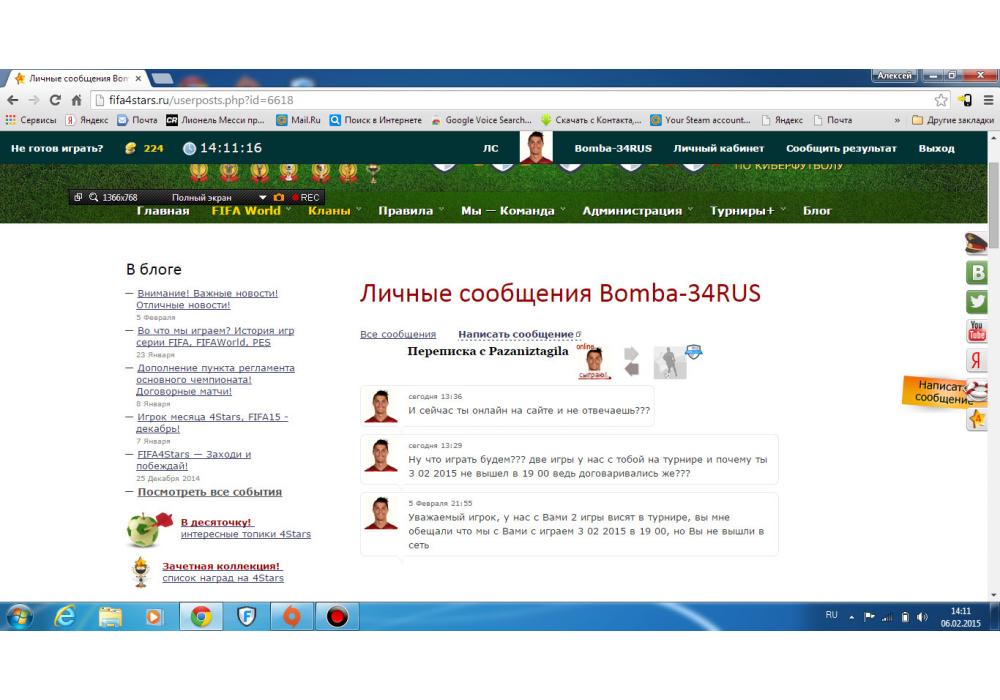Open the Главная menu item
The width and height of the screenshot is (1000, 700).
click(163, 211)
